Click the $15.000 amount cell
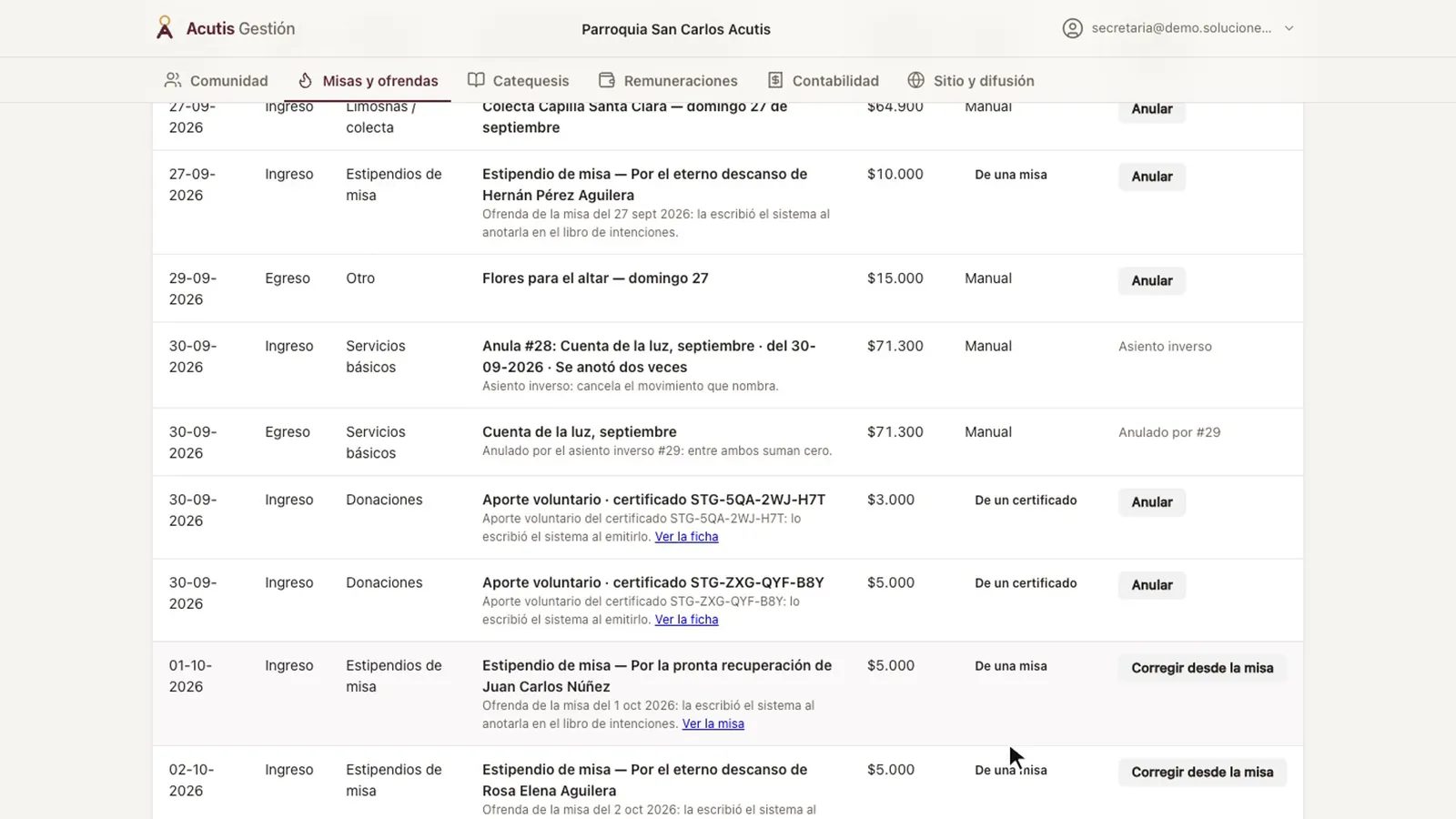This screenshot has height=819, width=1456. (x=895, y=278)
